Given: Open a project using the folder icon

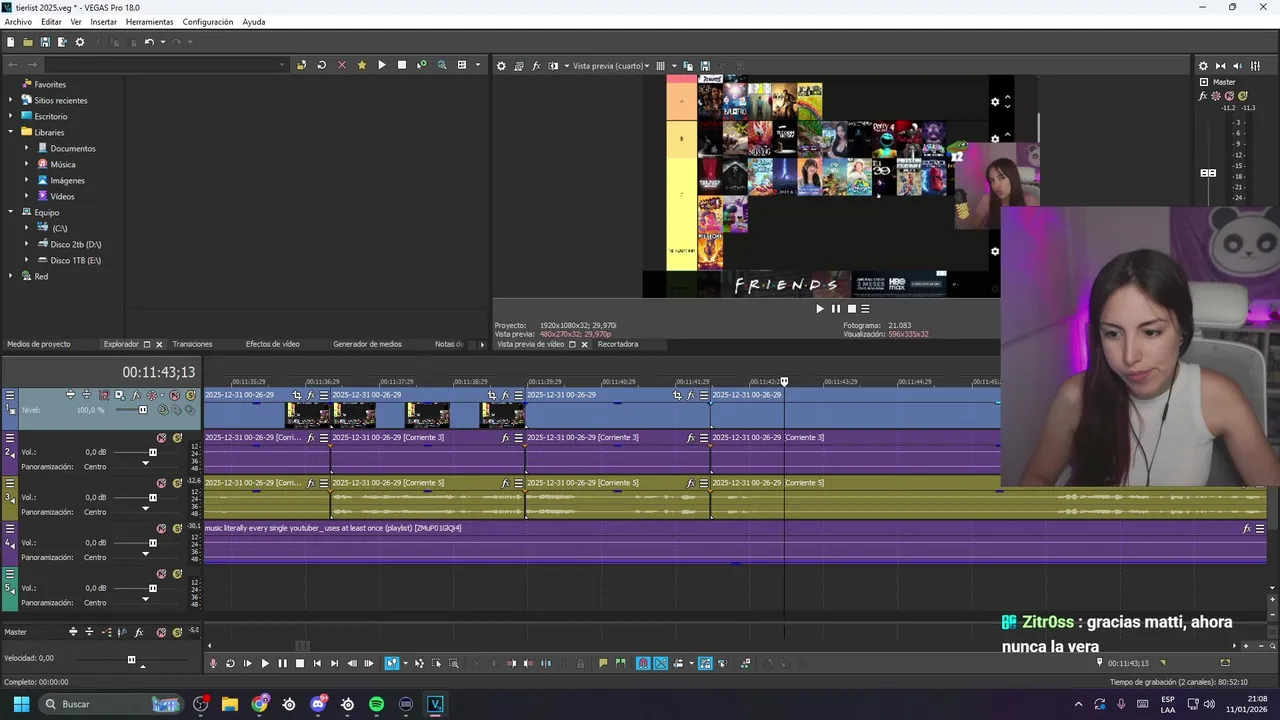Looking at the screenshot, I should [x=28, y=42].
